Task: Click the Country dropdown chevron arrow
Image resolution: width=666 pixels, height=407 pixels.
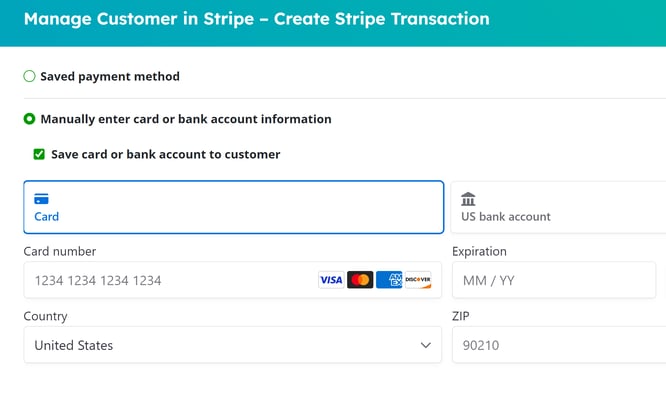Action: pyautogui.click(x=426, y=345)
